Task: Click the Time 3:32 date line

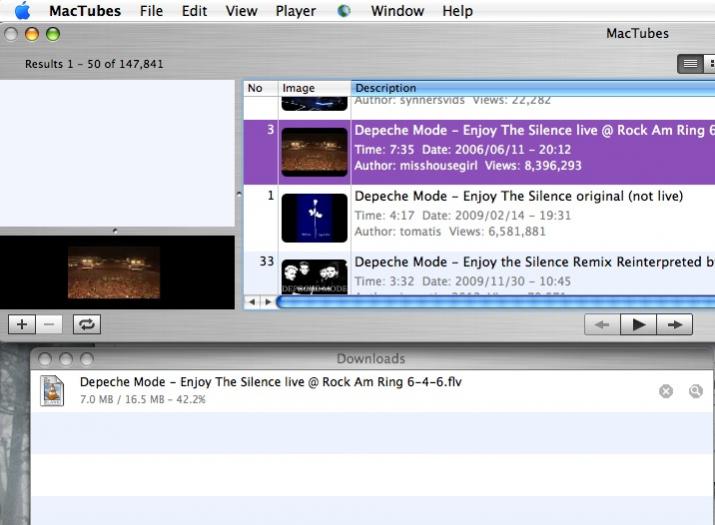Action: pos(463,281)
